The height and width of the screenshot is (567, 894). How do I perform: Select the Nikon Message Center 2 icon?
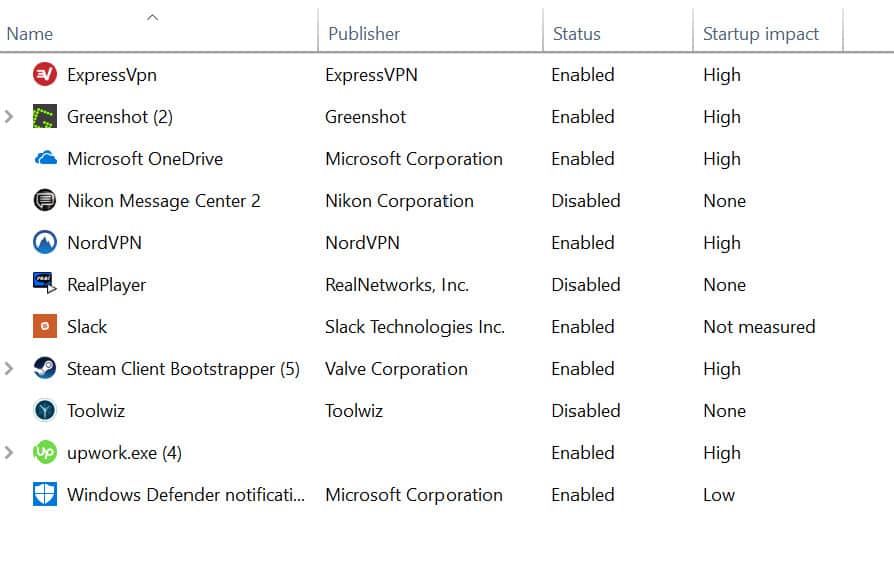44,200
